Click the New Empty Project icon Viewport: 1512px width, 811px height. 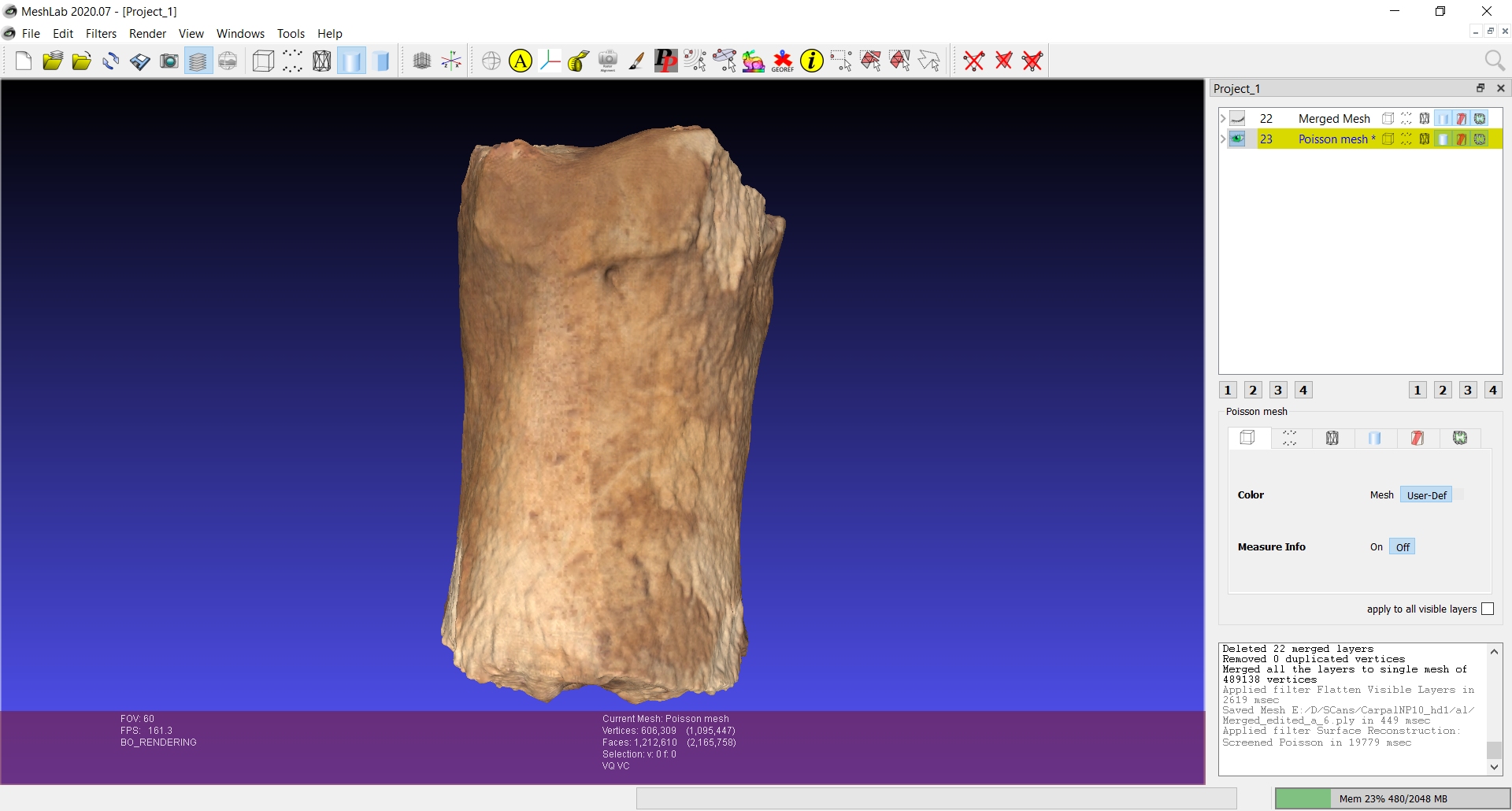point(24,61)
